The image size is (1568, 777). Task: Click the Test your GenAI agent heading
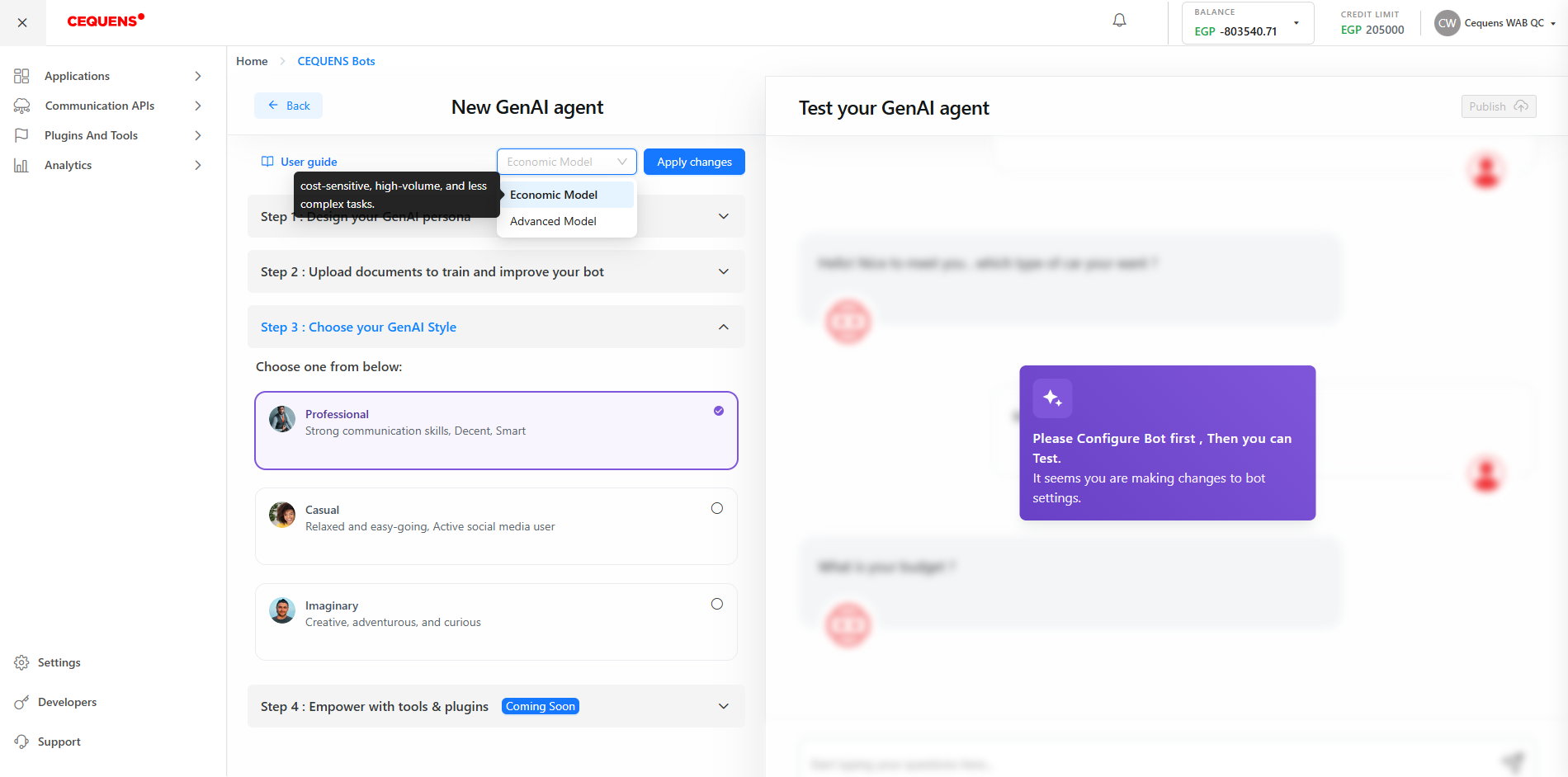[894, 108]
